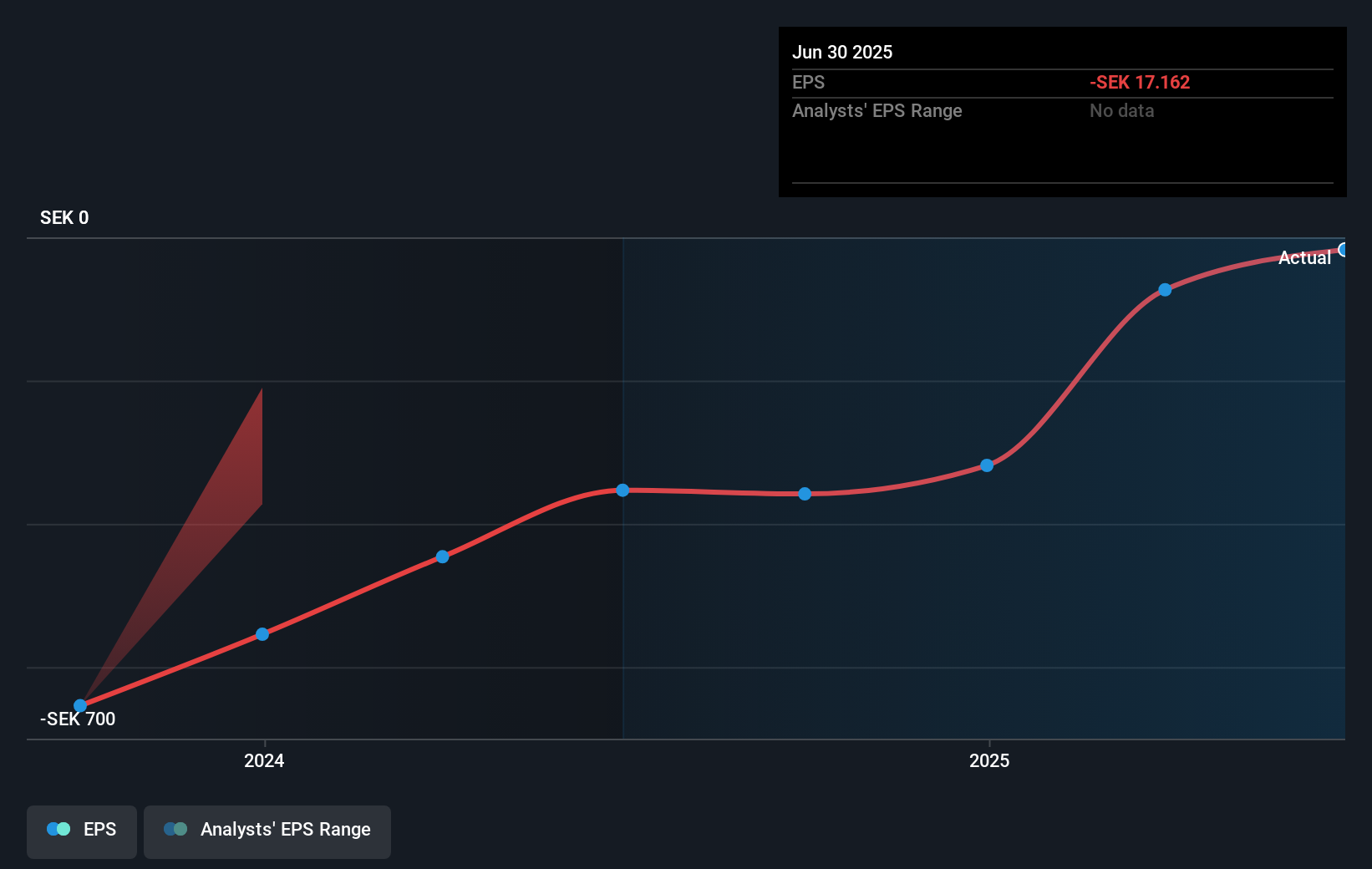Select the EPS data point on the vertical divider line

622,490
